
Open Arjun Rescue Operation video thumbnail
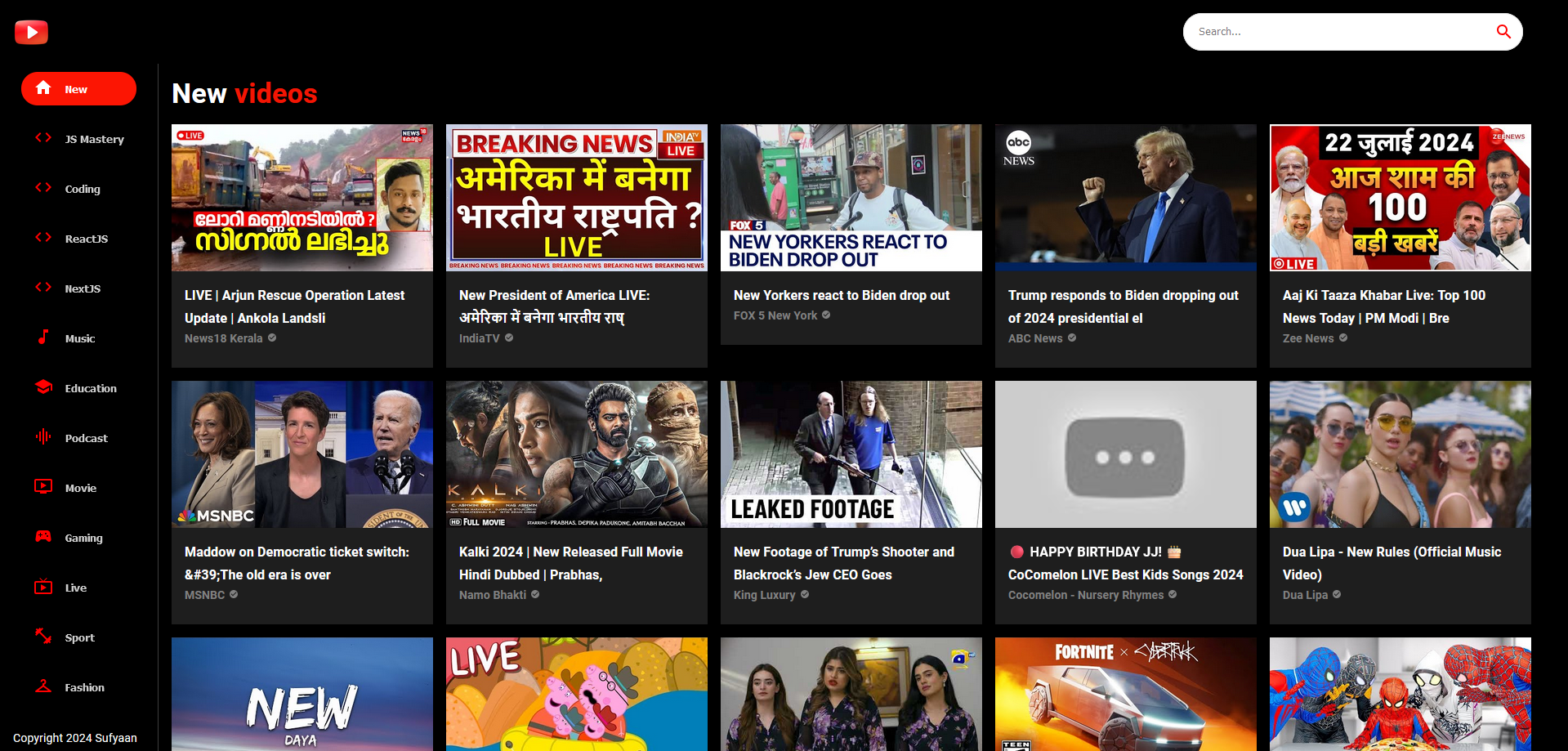click(302, 198)
